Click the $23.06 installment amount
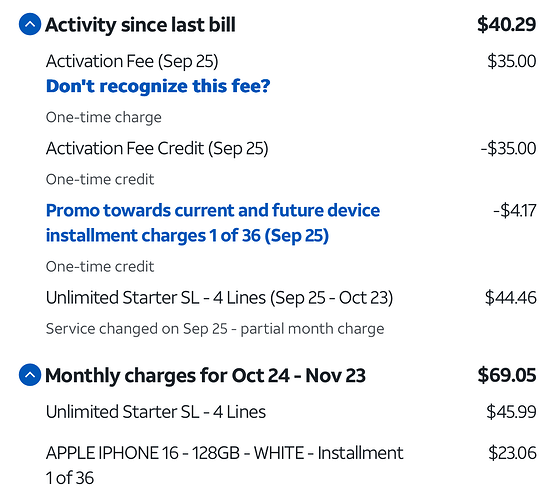554x499 pixels. coord(512,453)
